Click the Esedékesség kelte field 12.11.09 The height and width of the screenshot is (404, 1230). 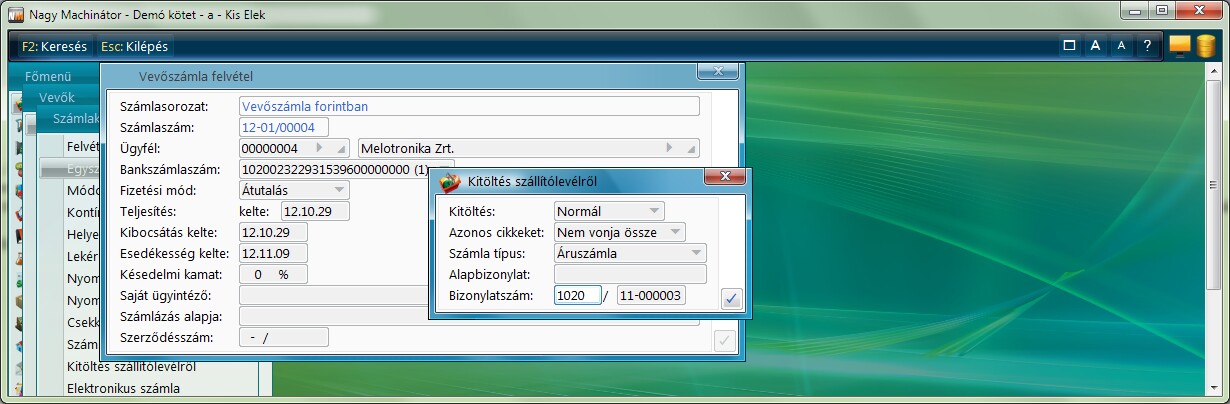click(273, 253)
